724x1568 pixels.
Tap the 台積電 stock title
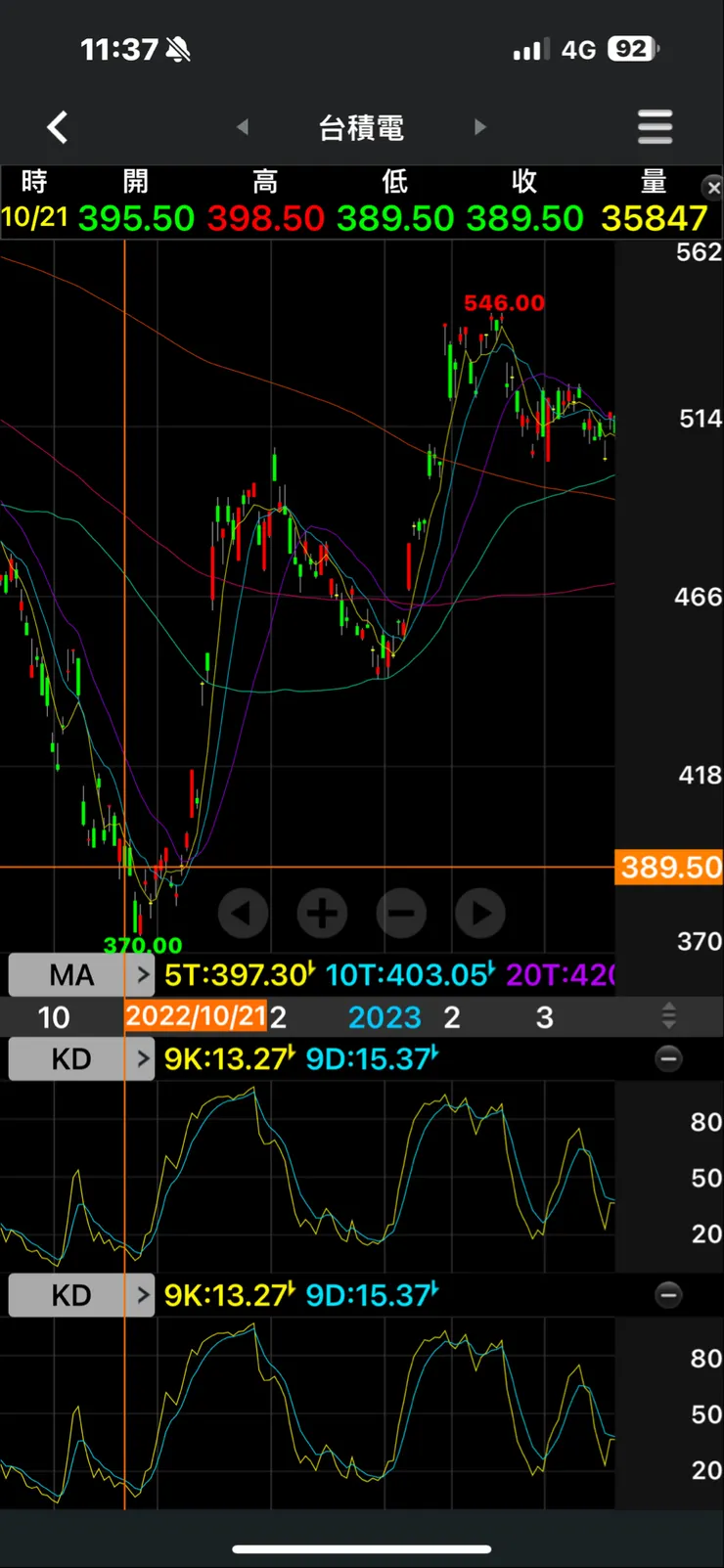(361, 127)
